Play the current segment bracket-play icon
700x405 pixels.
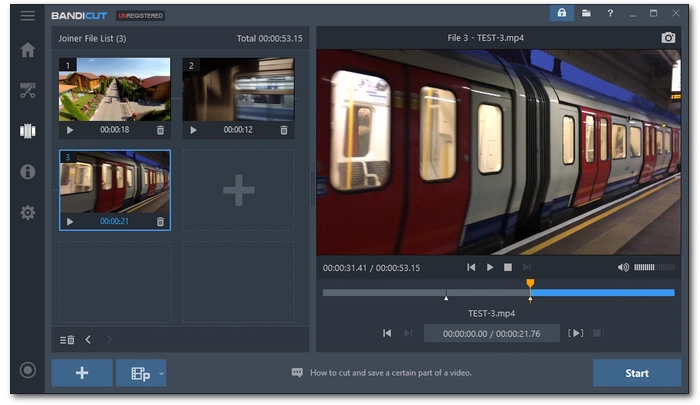[x=575, y=333]
